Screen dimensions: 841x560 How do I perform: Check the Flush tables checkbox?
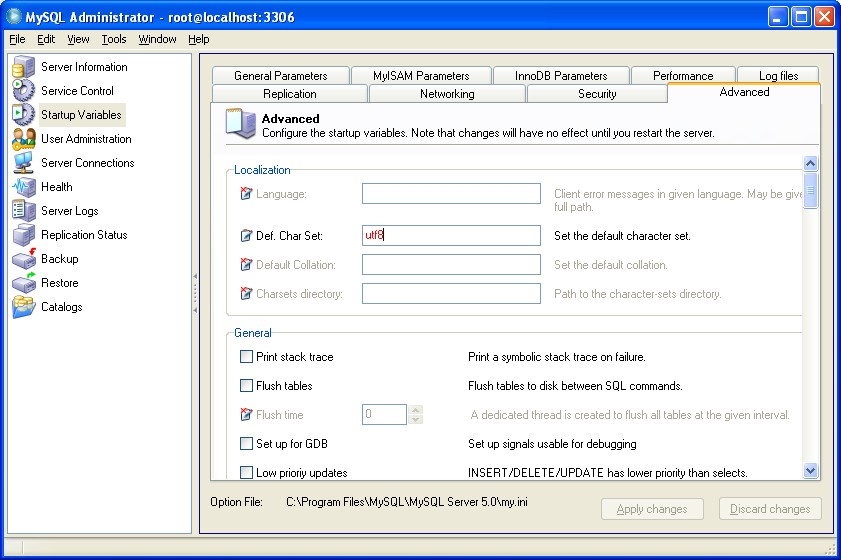(246, 386)
